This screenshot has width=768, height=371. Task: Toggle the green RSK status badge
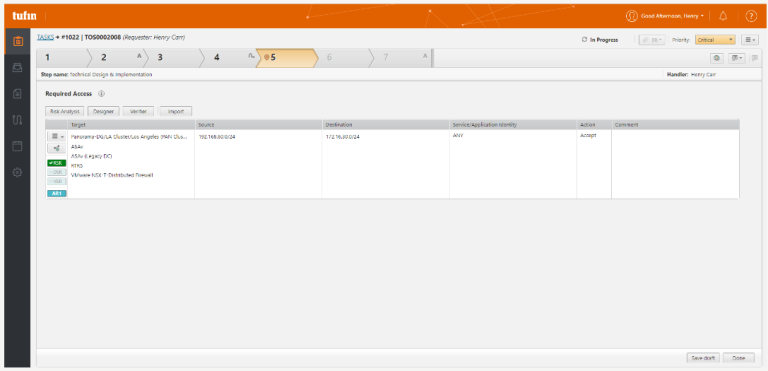pyautogui.click(x=57, y=163)
